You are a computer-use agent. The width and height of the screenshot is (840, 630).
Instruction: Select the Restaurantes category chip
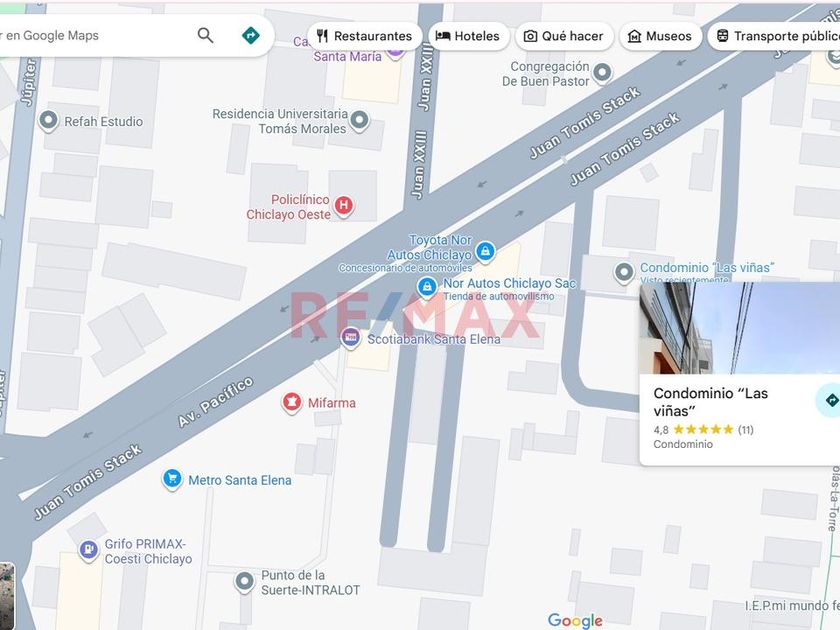[x=364, y=36]
